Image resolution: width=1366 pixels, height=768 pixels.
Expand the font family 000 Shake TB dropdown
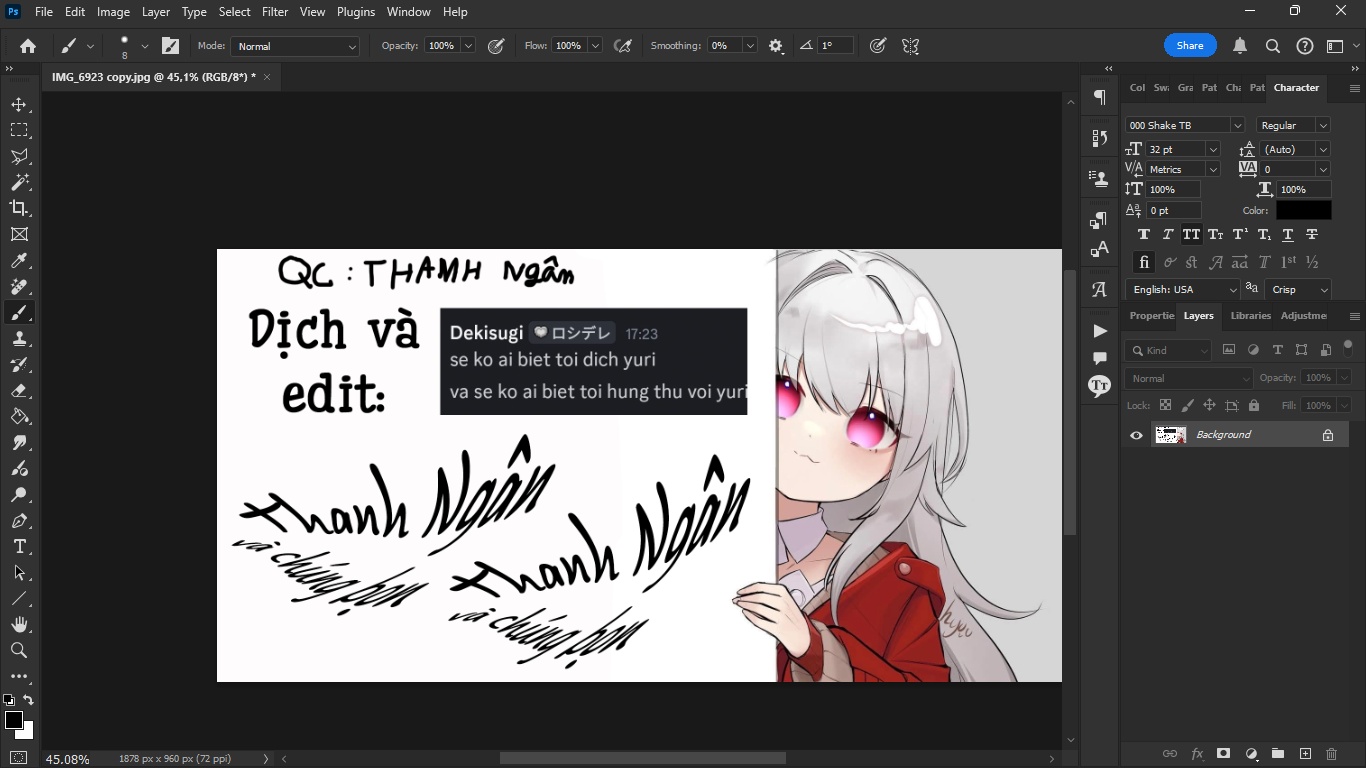pos(1237,126)
